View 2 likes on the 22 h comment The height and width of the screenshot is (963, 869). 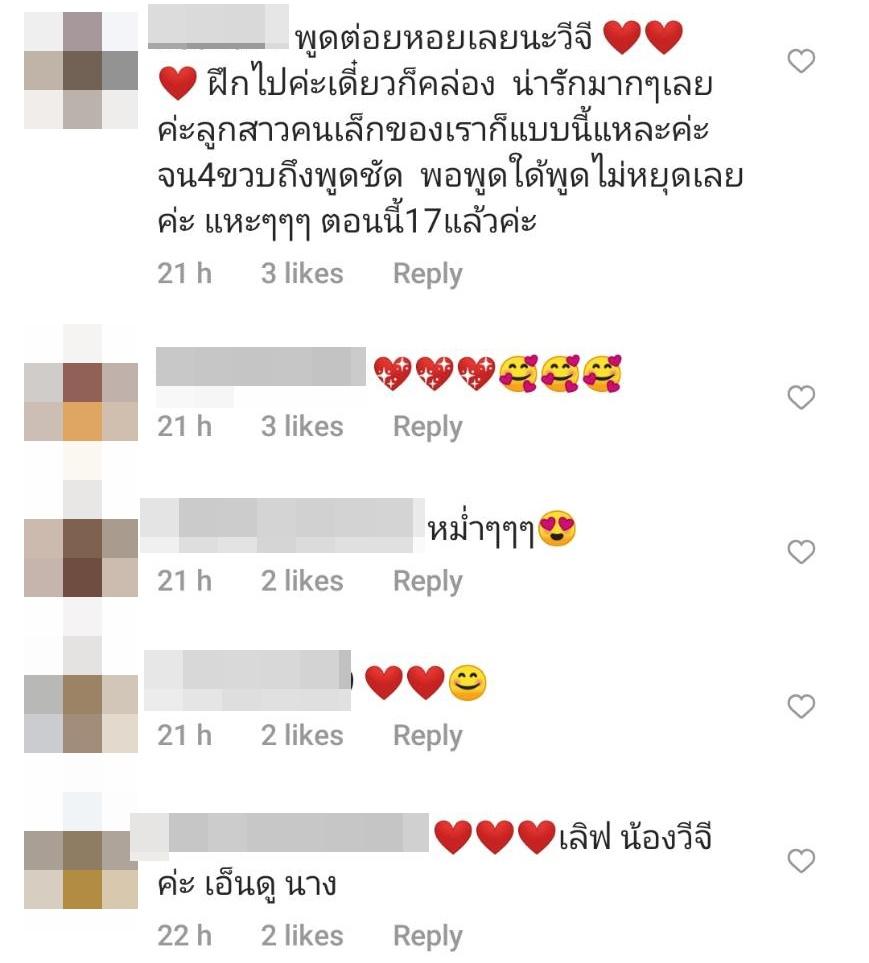click(x=302, y=936)
